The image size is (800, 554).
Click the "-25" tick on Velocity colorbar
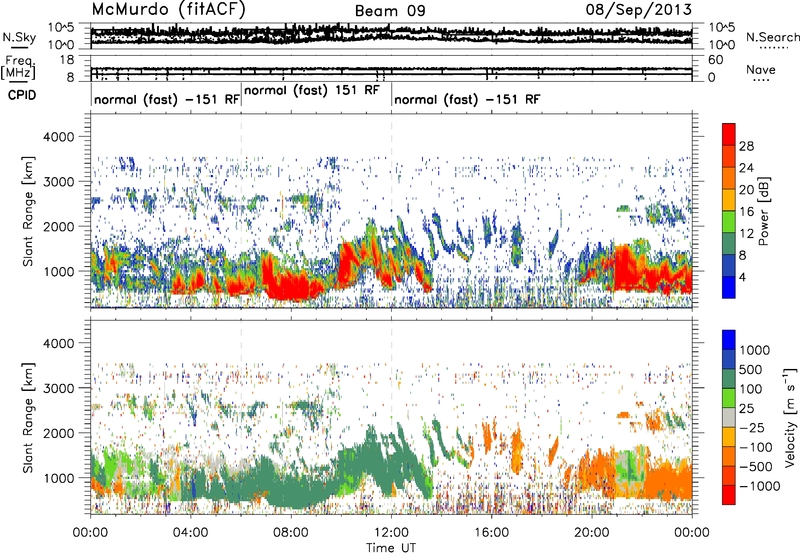pos(753,427)
